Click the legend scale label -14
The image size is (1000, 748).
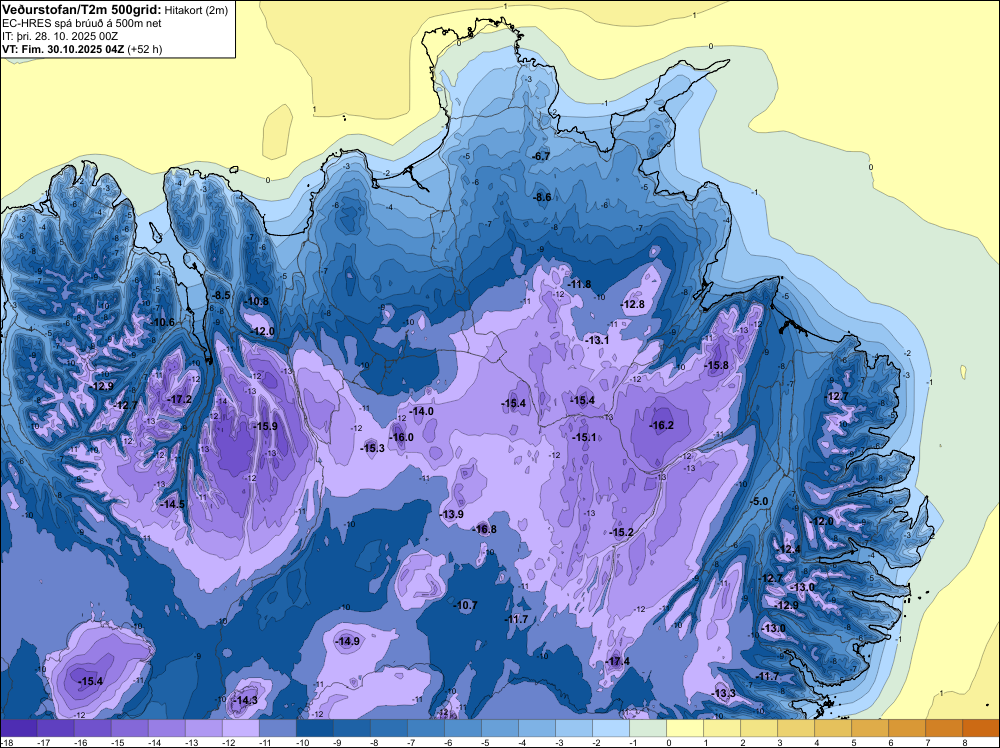(x=155, y=742)
